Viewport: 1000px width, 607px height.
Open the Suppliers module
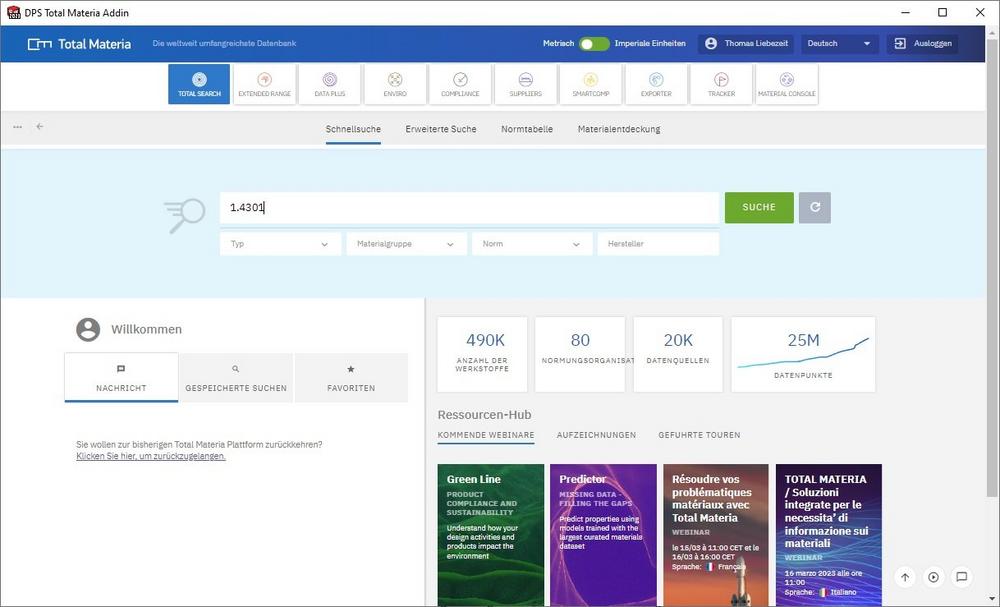[526, 84]
